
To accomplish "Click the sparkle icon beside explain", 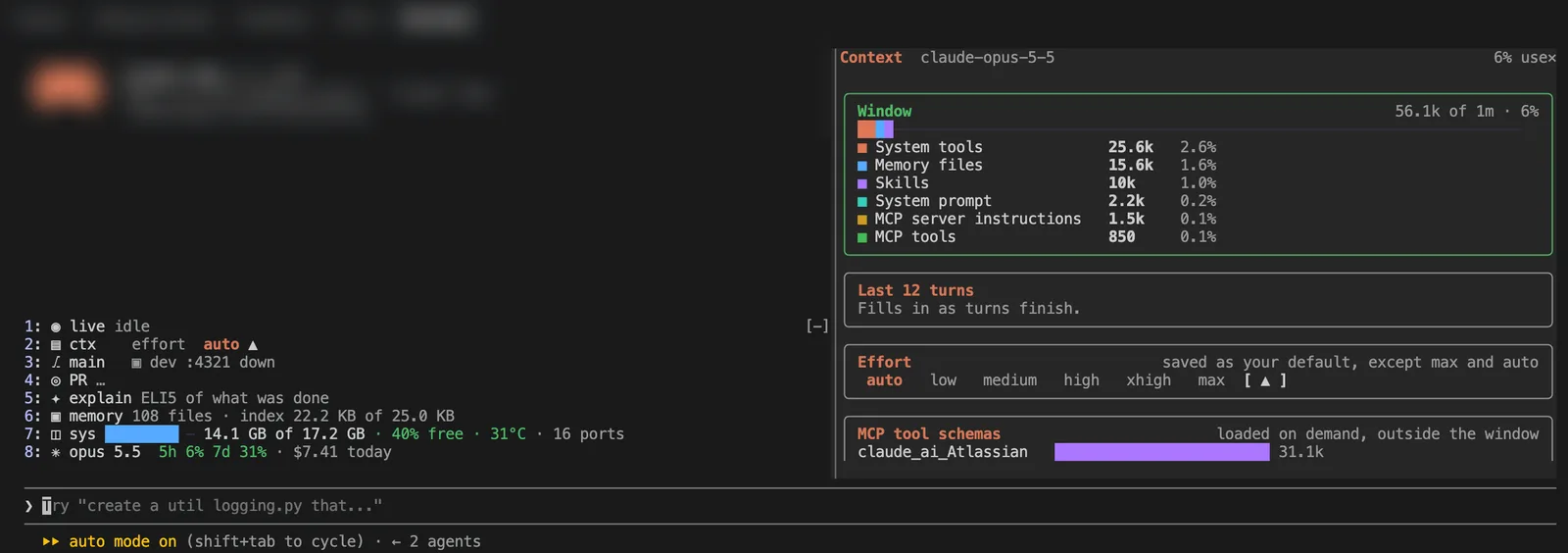I will pyautogui.click(x=56, y=399).
